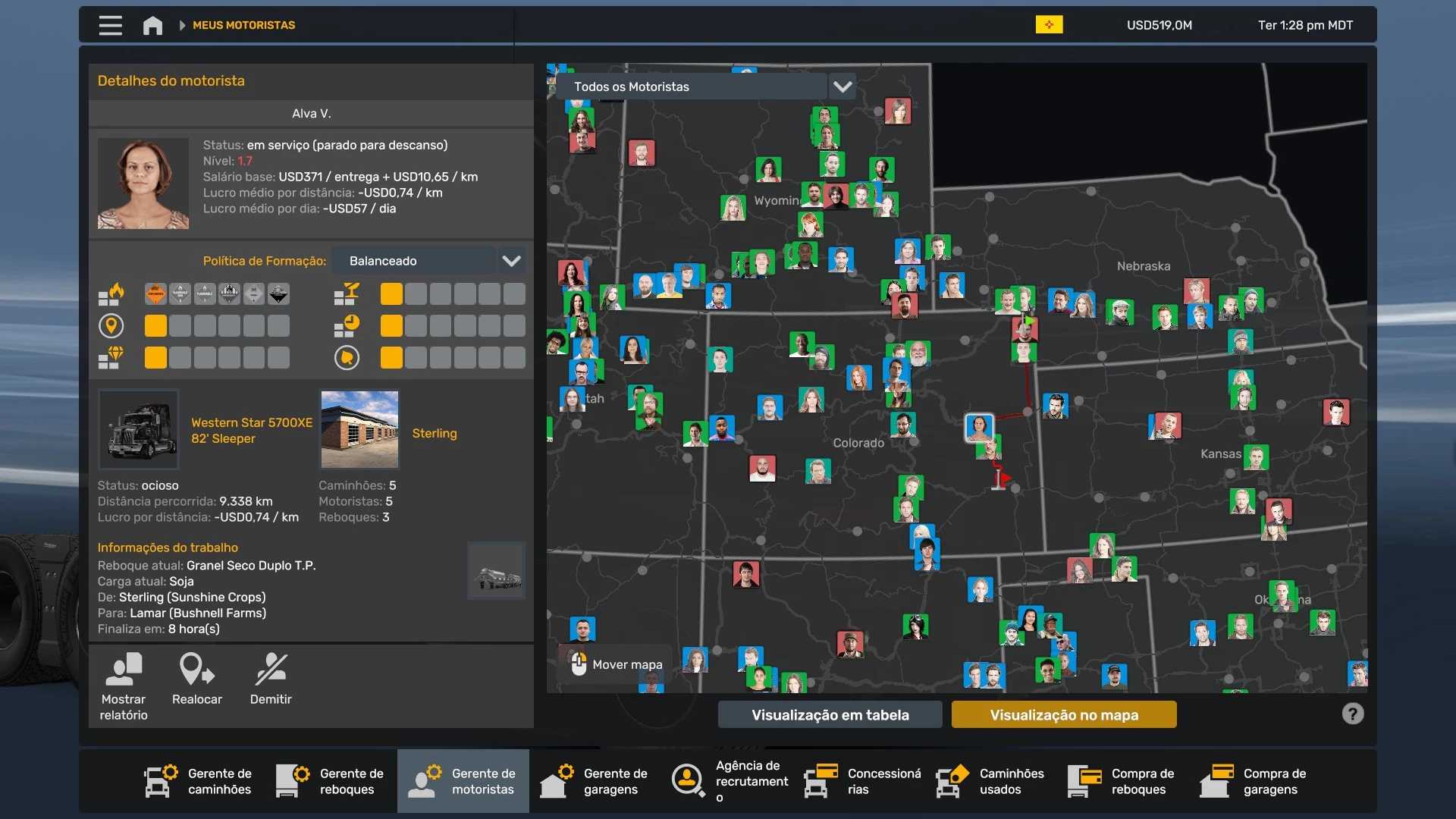The image size is (1456, 819).
Task: Expand the Todos os Motoristas dropdown arrow
Action: (842, 86)
